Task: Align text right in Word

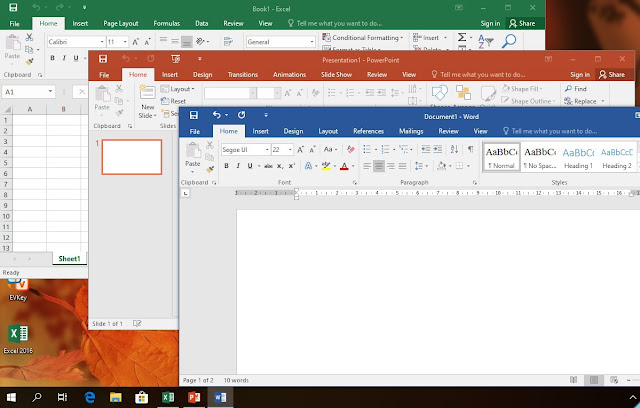Action: click(x=391, y=166)
